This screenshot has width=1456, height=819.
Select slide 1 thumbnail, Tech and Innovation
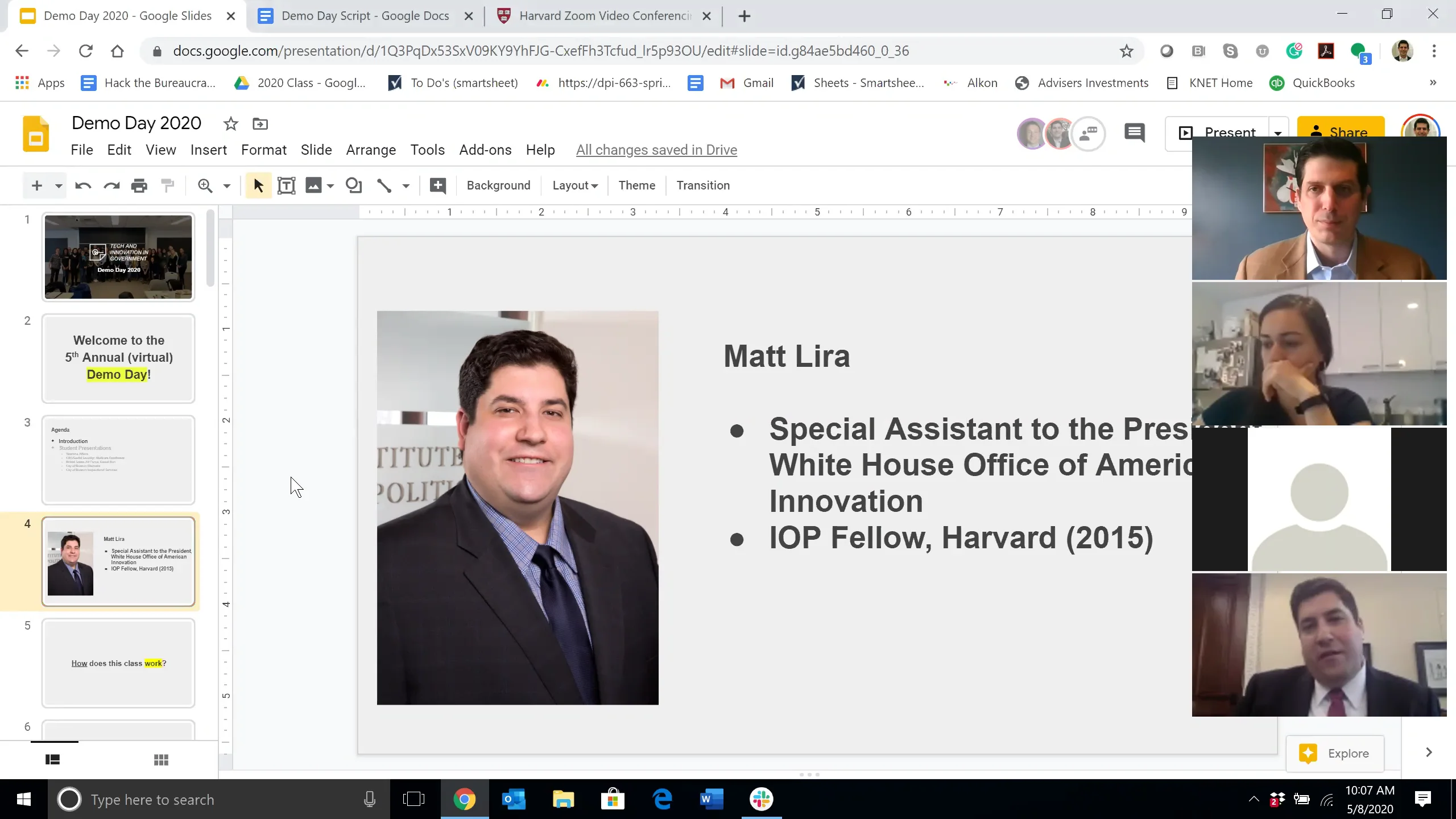tap(118, 257)
